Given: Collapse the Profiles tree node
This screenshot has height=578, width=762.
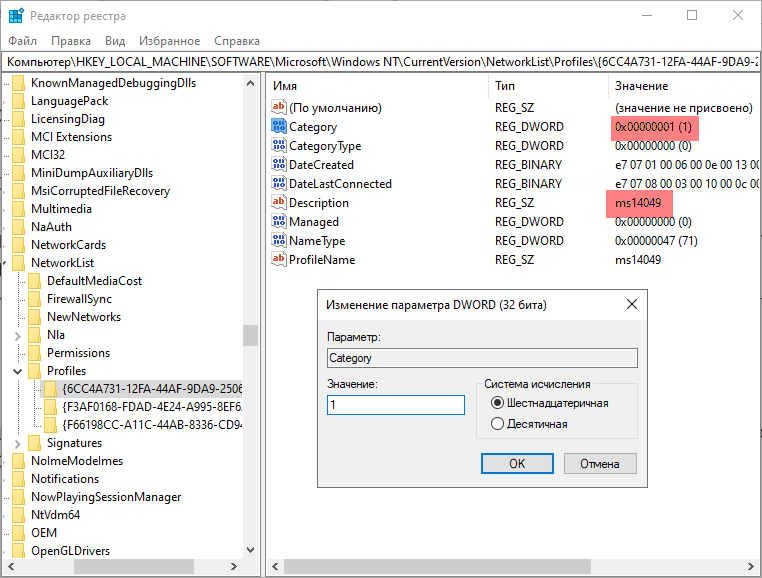Looking at the screenshot, I should (x=19, y=371).
